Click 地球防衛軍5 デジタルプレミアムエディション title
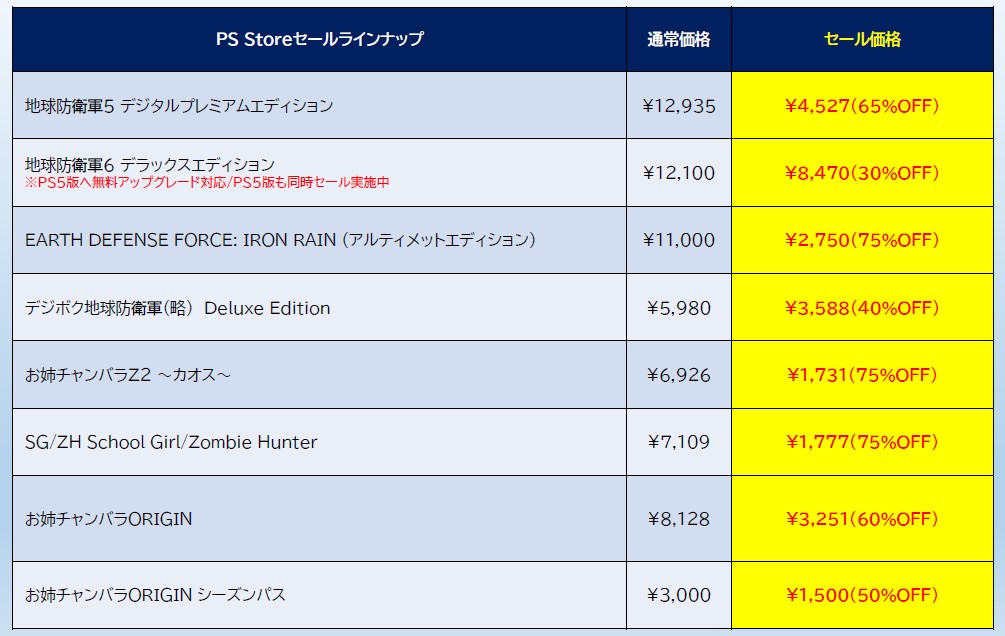 (179, 105)
